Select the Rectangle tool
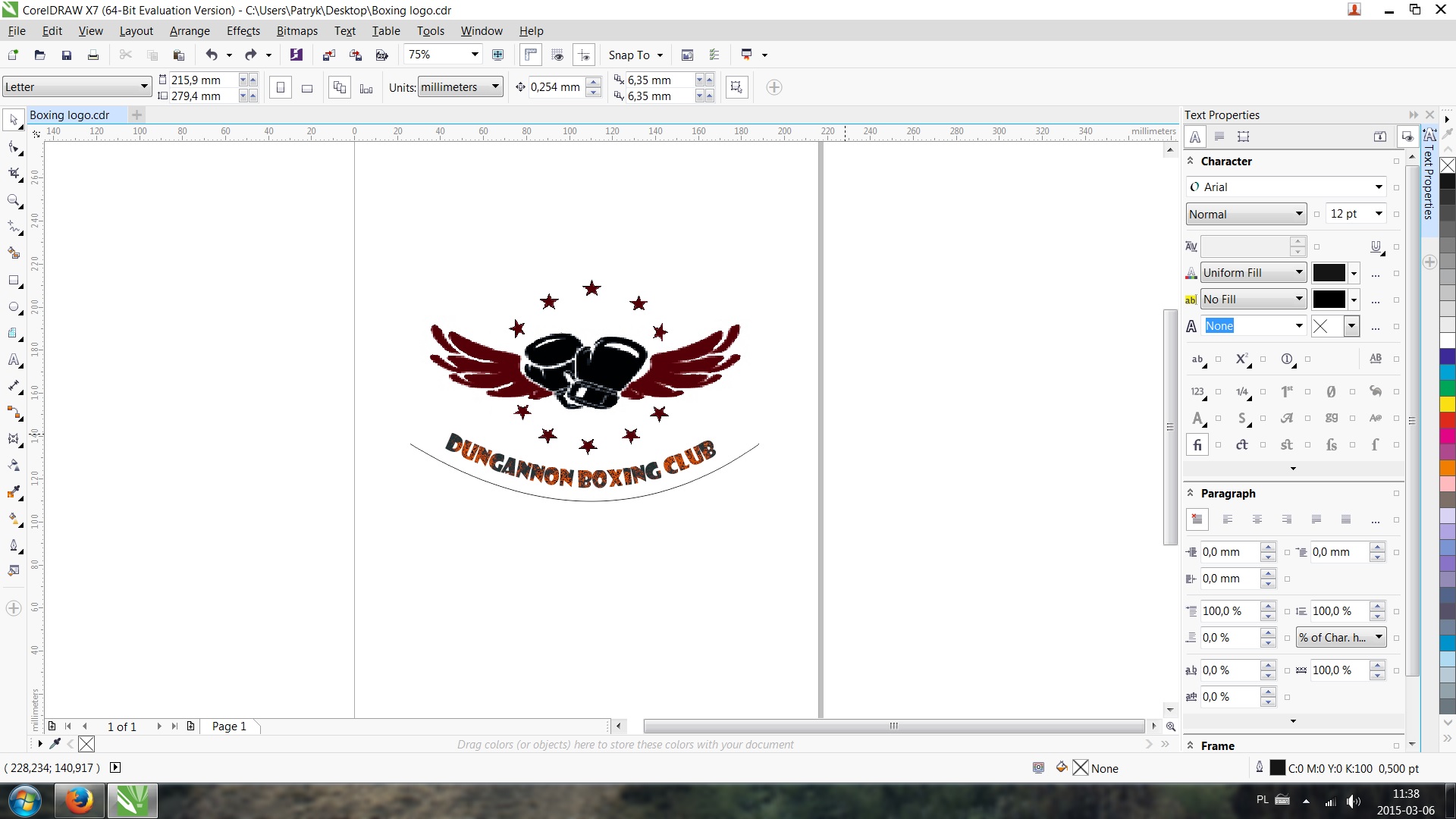1456x819 pixels. click(14, 281)
